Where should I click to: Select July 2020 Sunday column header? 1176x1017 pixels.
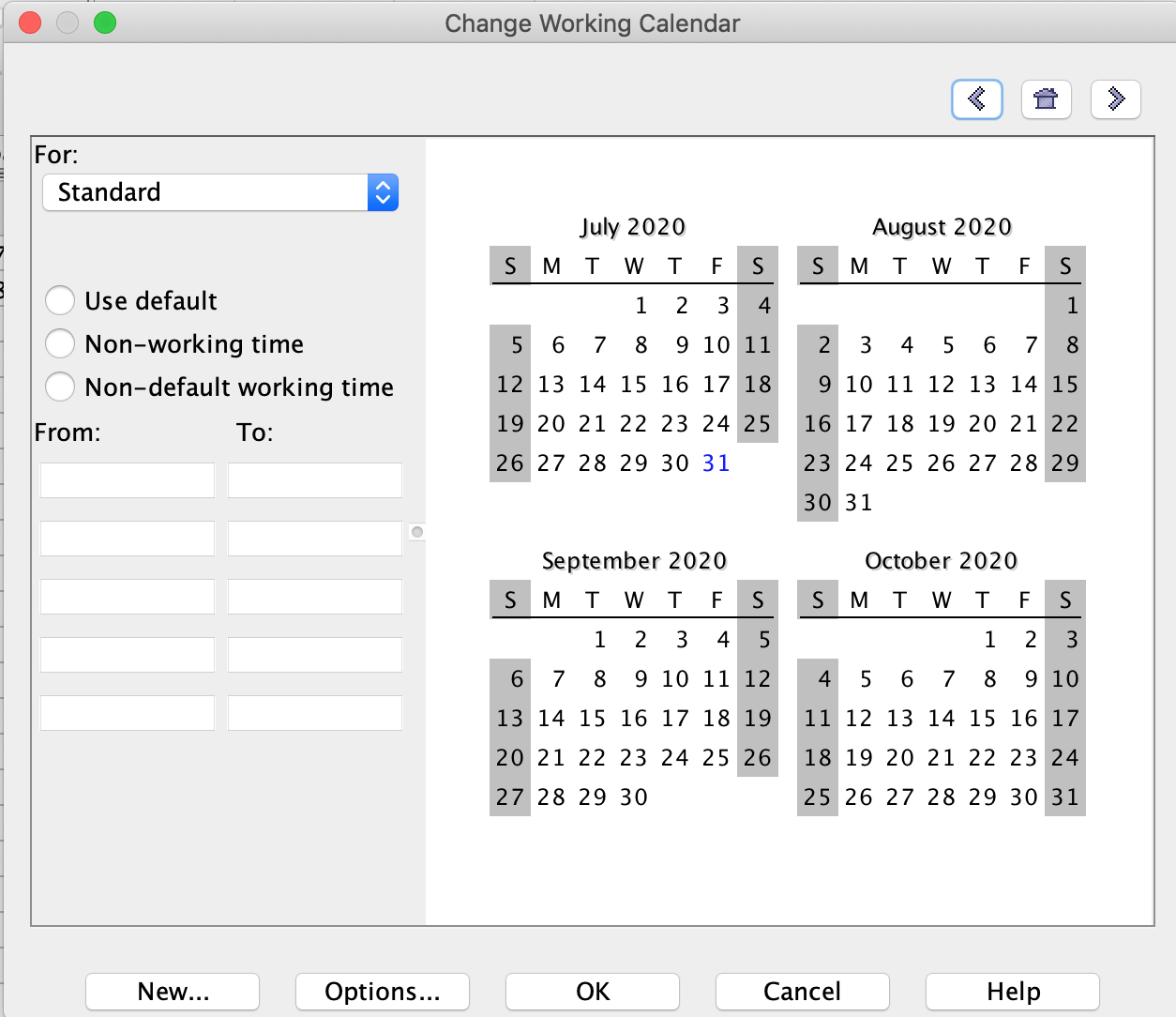(510, 266)
